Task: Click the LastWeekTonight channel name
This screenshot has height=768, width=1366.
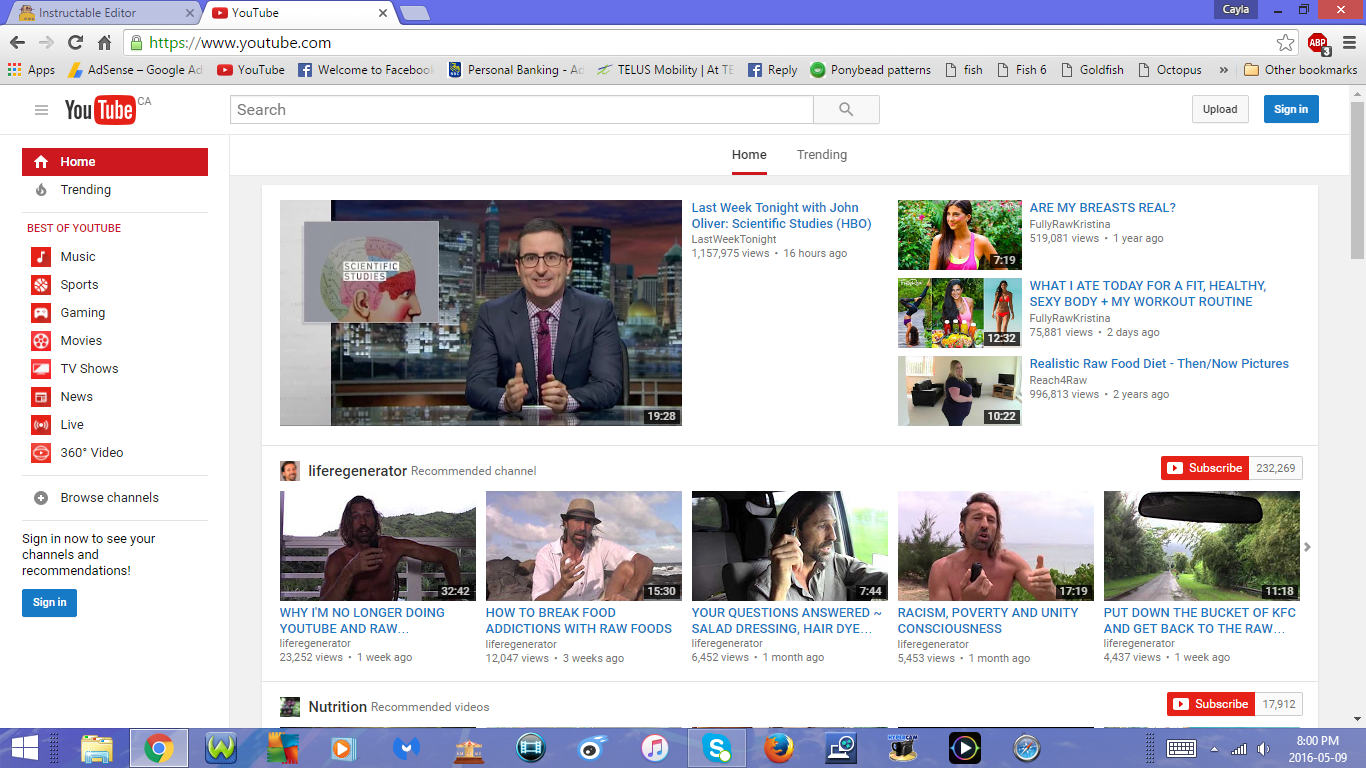Action: point(734,240)
